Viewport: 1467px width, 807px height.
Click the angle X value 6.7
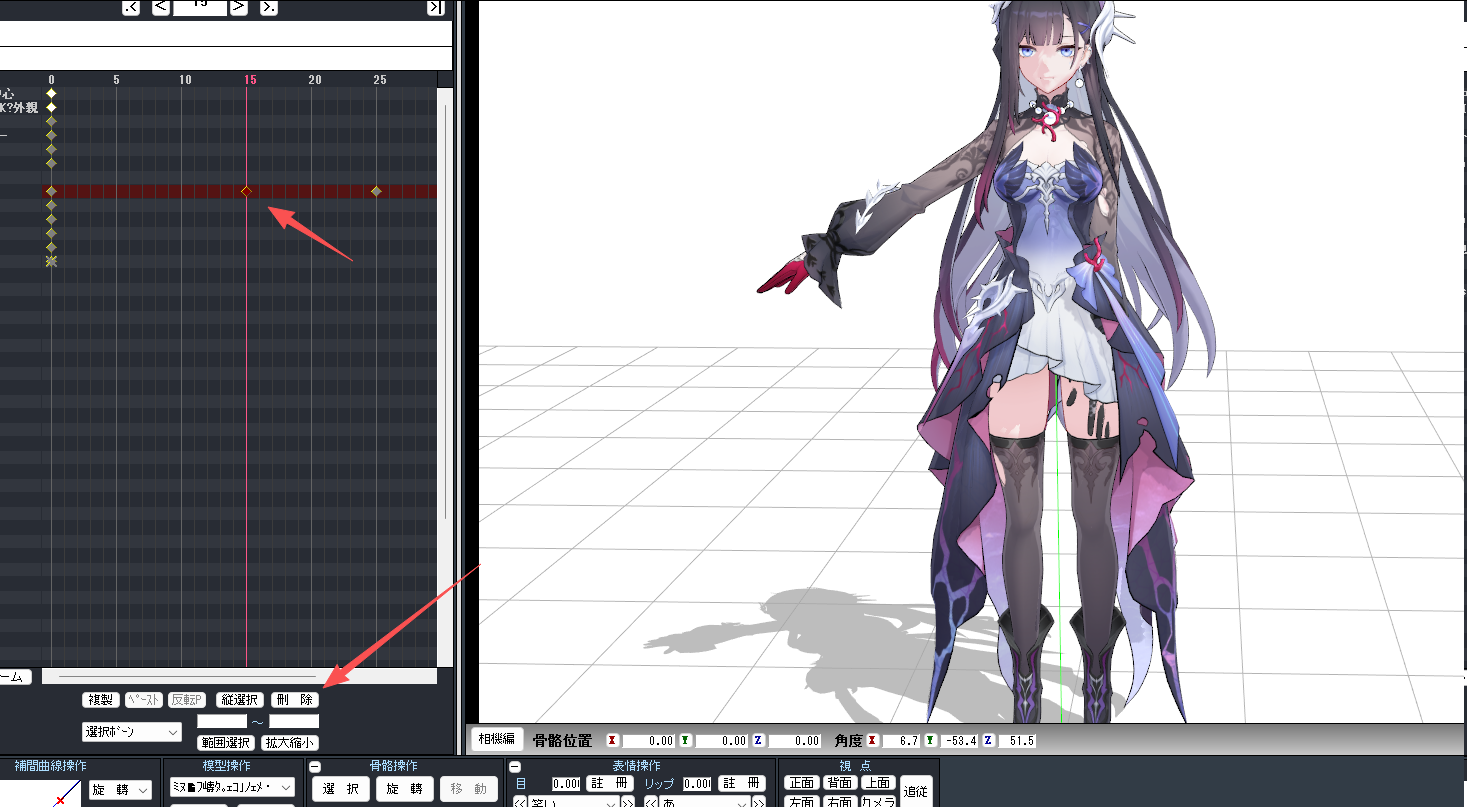point(901,741)
